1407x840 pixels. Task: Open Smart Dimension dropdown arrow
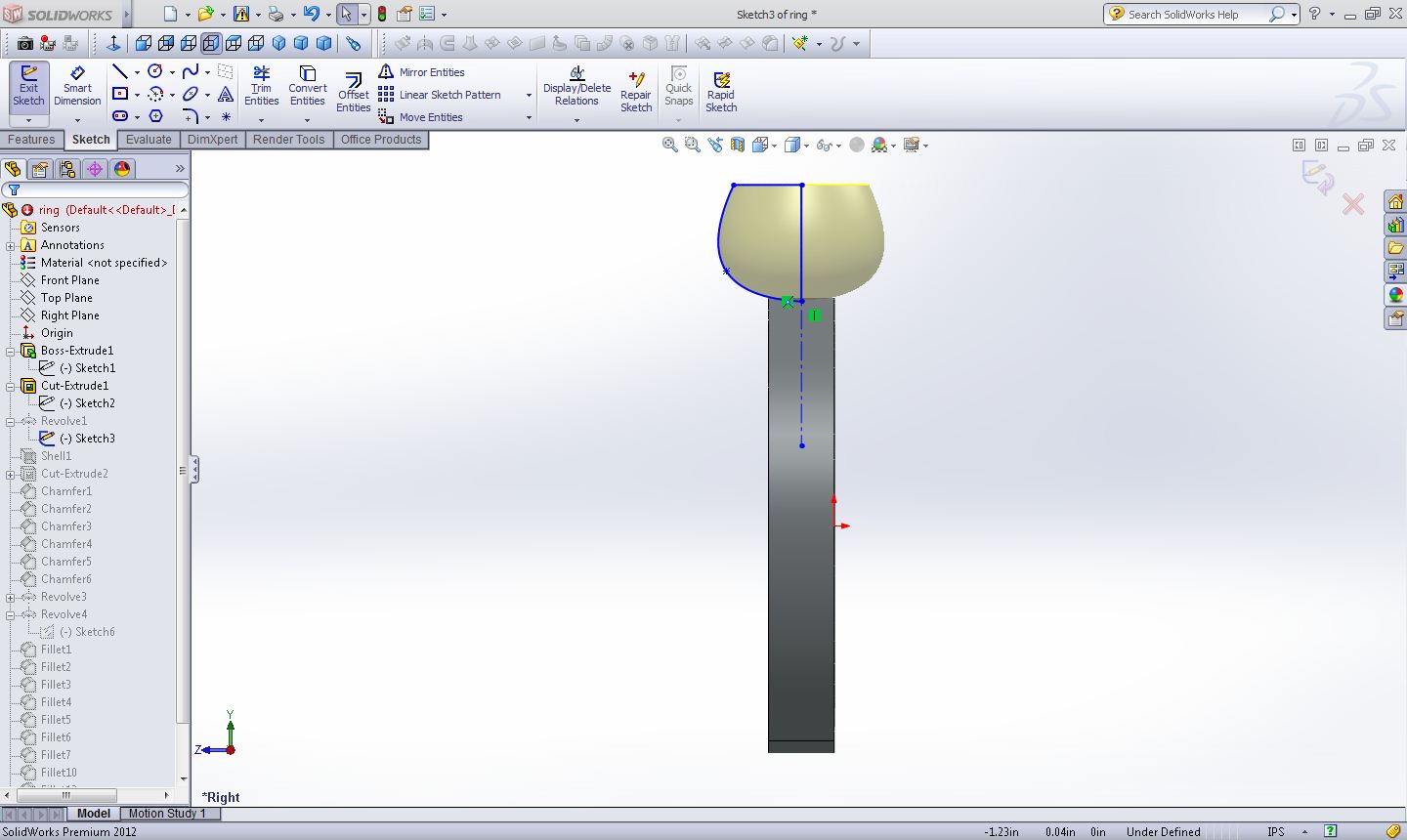coord(77,120)
